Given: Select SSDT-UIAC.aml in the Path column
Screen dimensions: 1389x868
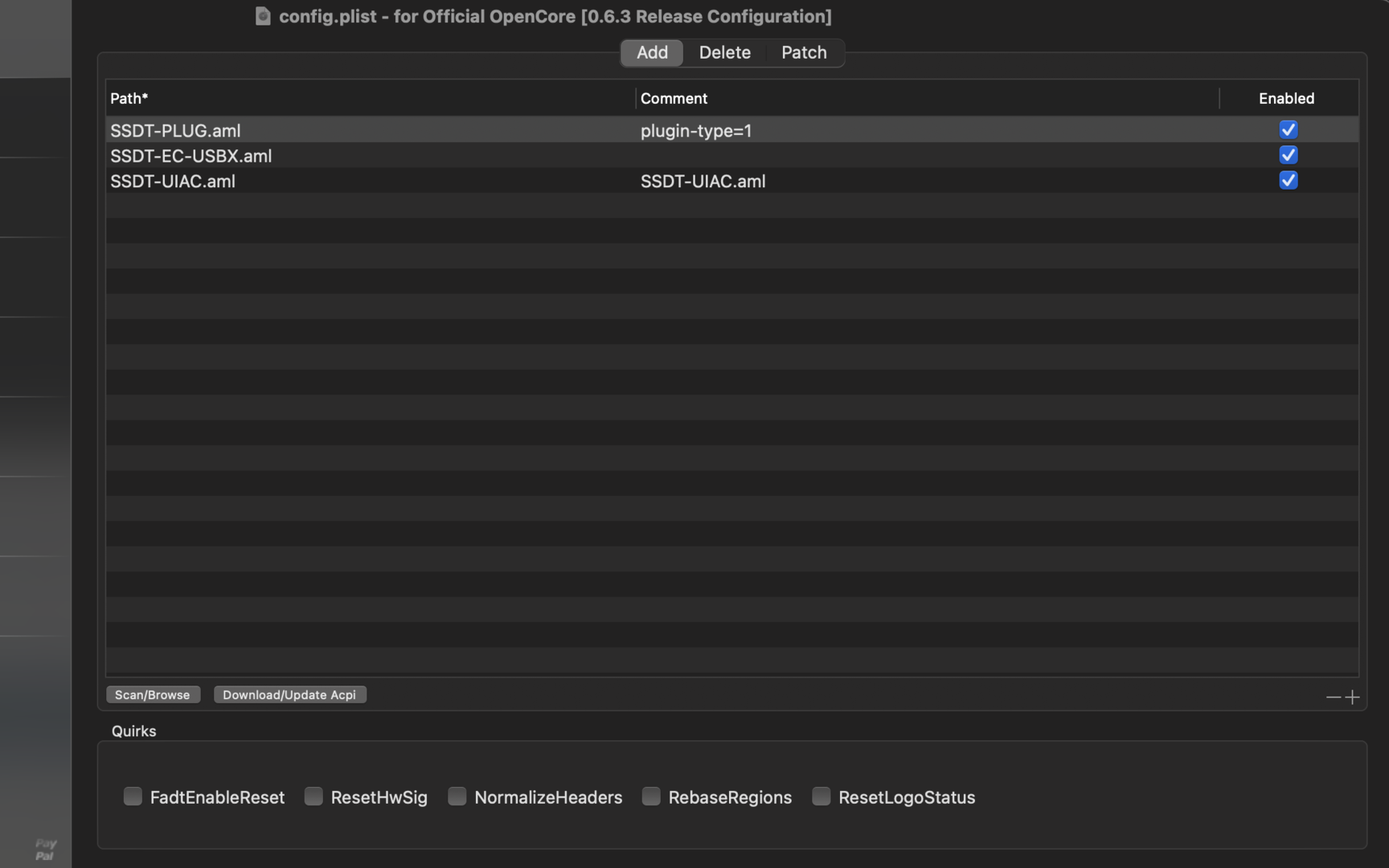Looking at the screenshot, I should (x=371, y=182).
